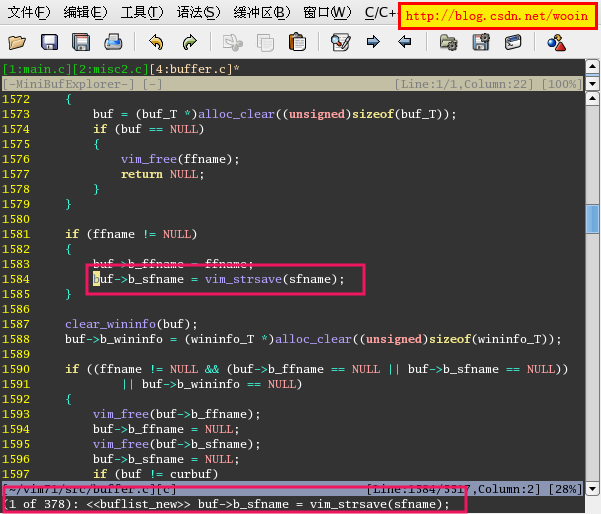Open the 缓冲区(B) menu
Image resolution: width=601 pixels, height=514 pixels.
pos(262,13)
